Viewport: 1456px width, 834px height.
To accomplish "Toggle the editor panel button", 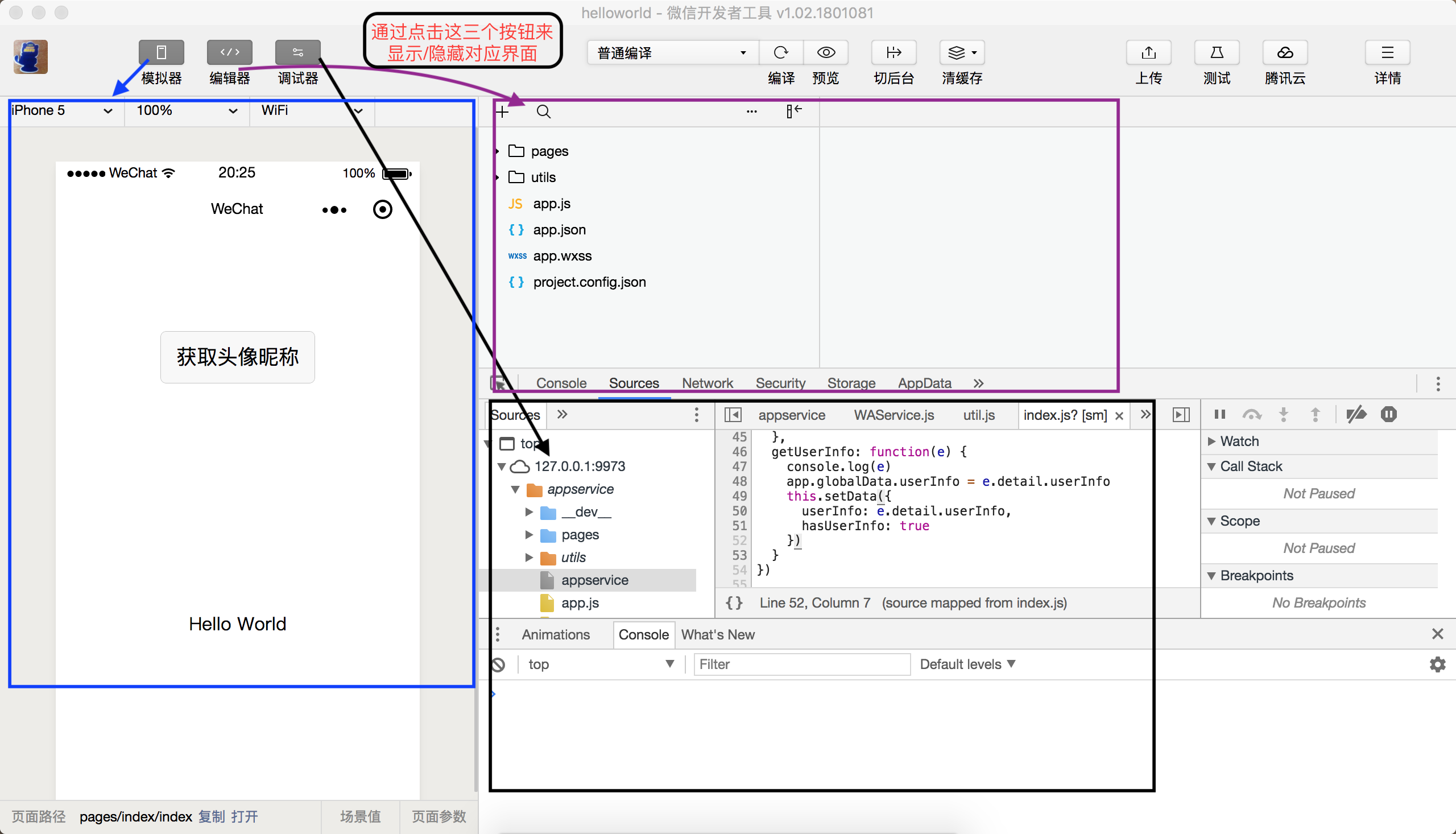I will click(230, 53).
